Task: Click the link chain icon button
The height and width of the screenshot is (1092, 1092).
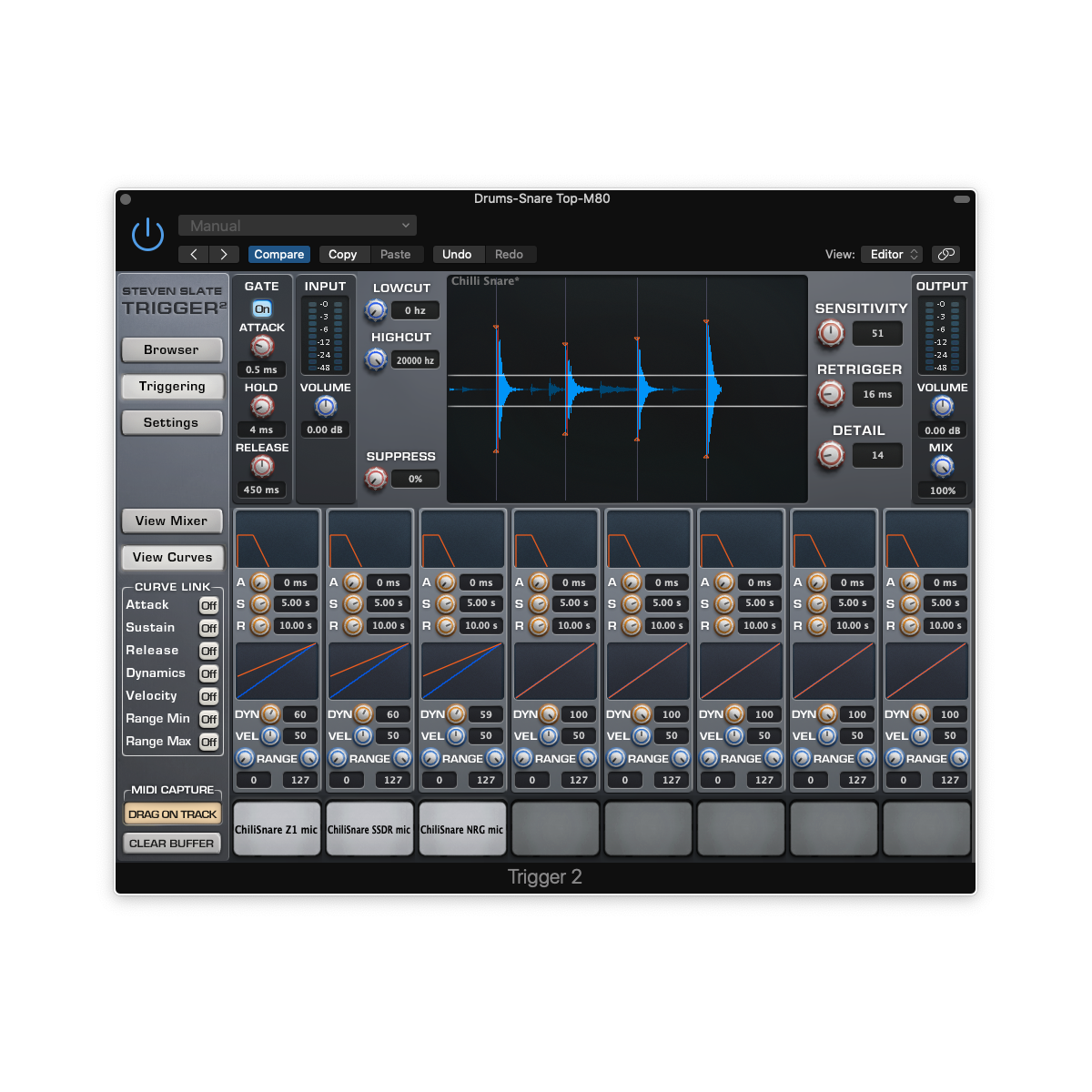Action: [x=946, y=255]
